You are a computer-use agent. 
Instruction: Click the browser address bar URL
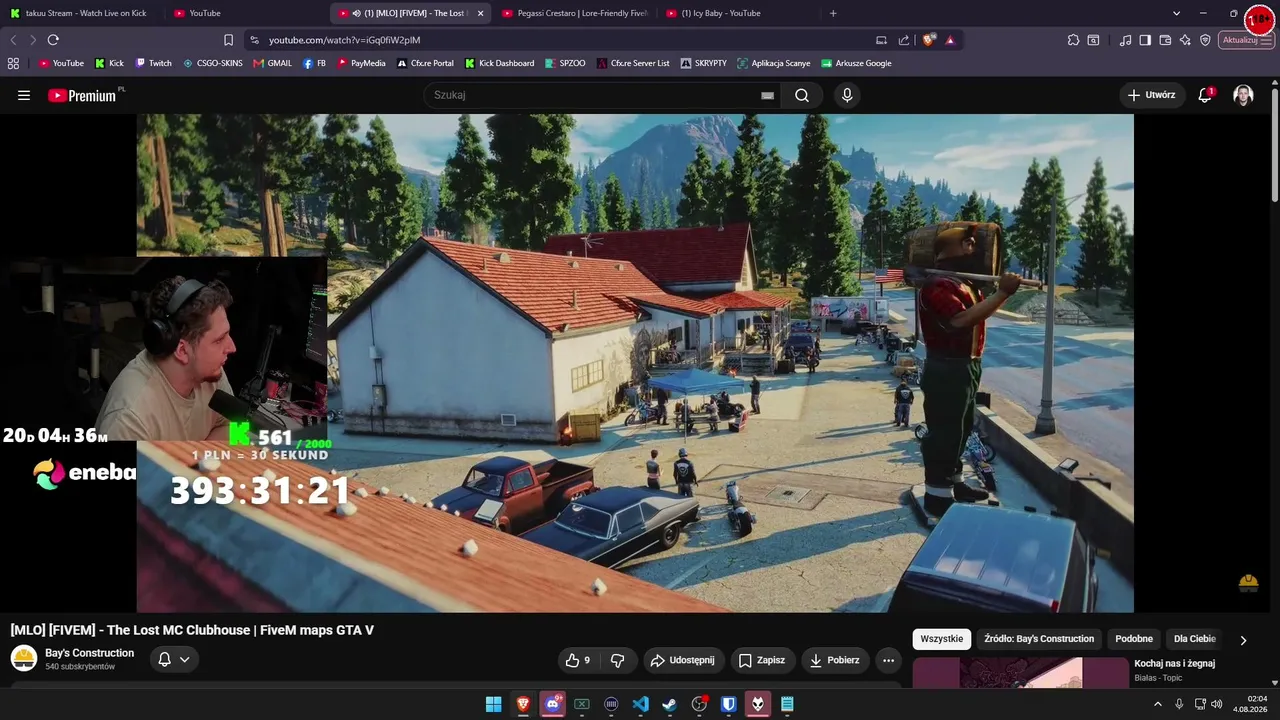[x=344, y=40]
